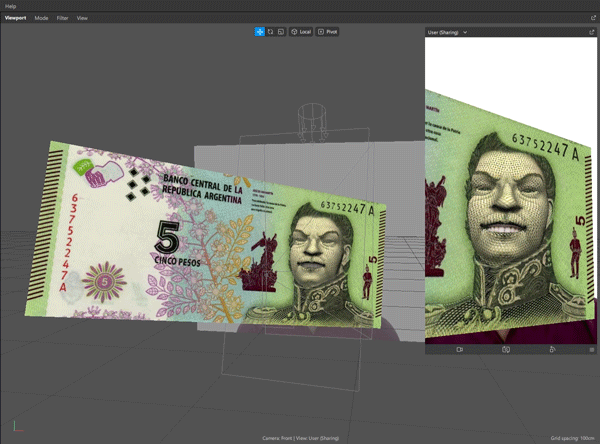Select the Scale tool icon
The height and width of the screenshot is (444, 600).
pos(281,32)
